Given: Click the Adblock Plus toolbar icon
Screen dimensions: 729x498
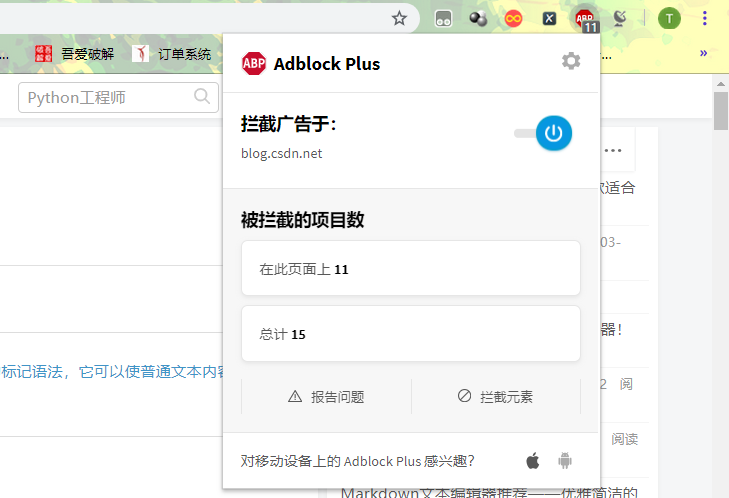Looking at the screenshot, I should 584,20.
